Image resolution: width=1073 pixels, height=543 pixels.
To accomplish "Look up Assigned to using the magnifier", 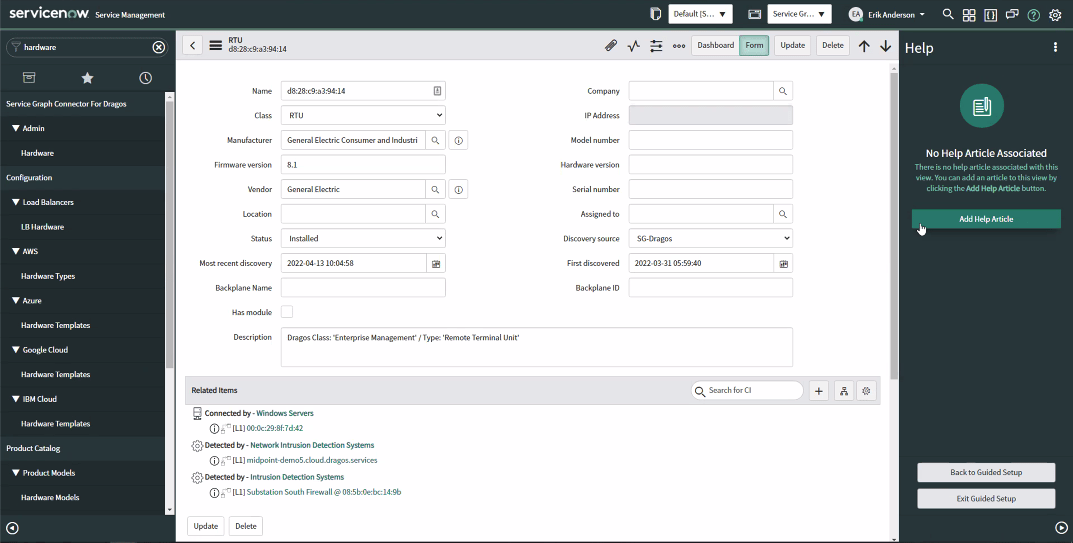I will (x=783, y=214).
